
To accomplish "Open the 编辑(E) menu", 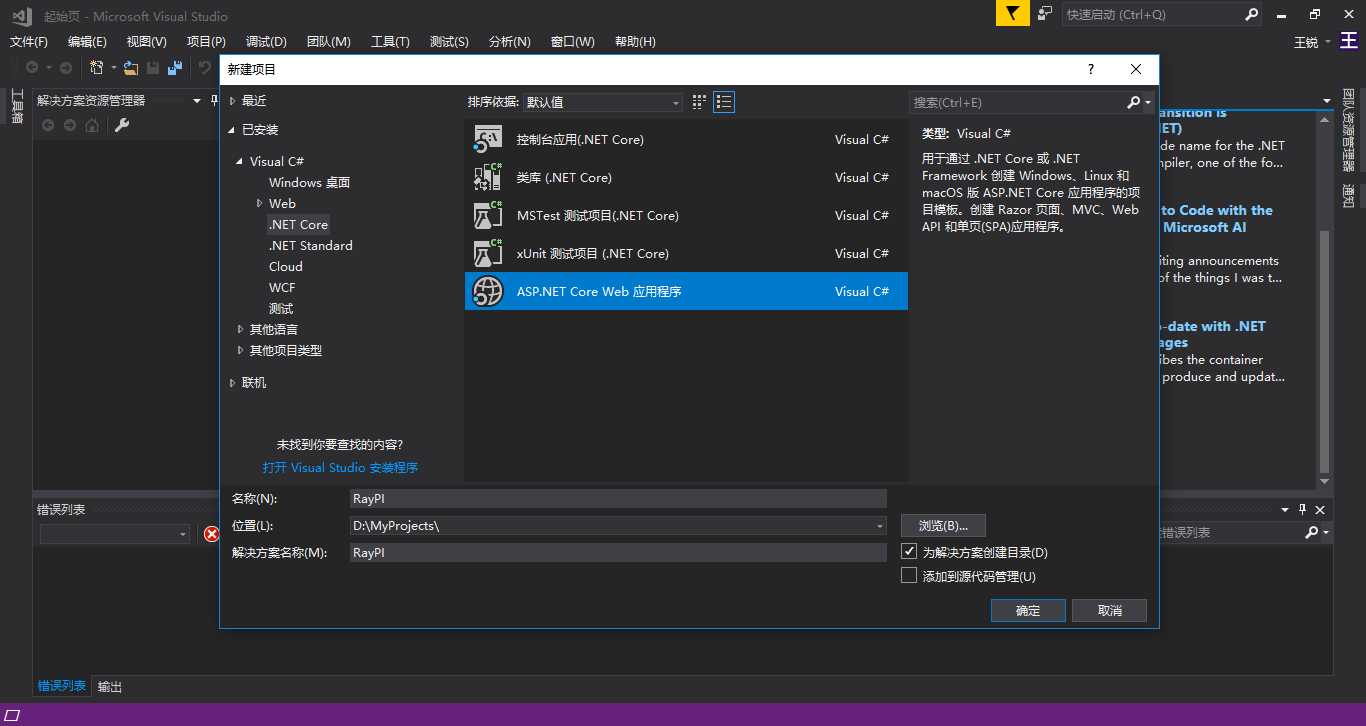I will tap(87, 41).
